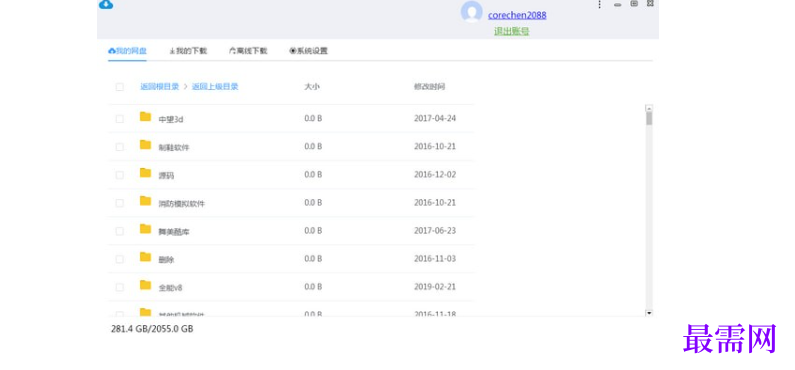The height and width of the screenshot is (370, 795).
Task: Click the folder icon for 删除
Action: point(146,257)
